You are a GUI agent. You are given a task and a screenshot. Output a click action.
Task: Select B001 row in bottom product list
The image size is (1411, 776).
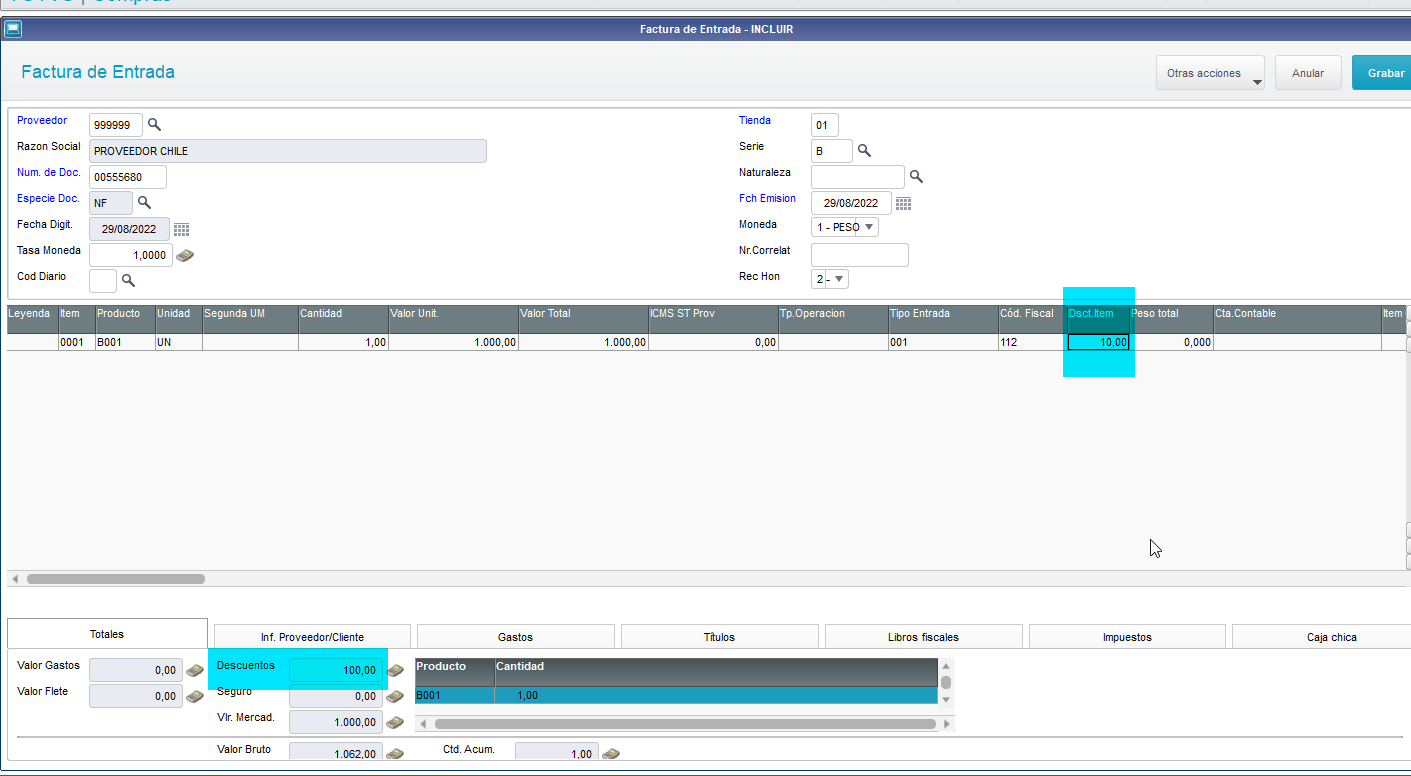tap(676, 695)
